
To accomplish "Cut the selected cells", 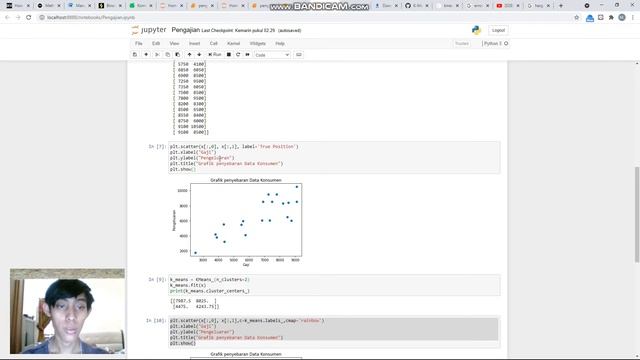I will click(157, 55).
